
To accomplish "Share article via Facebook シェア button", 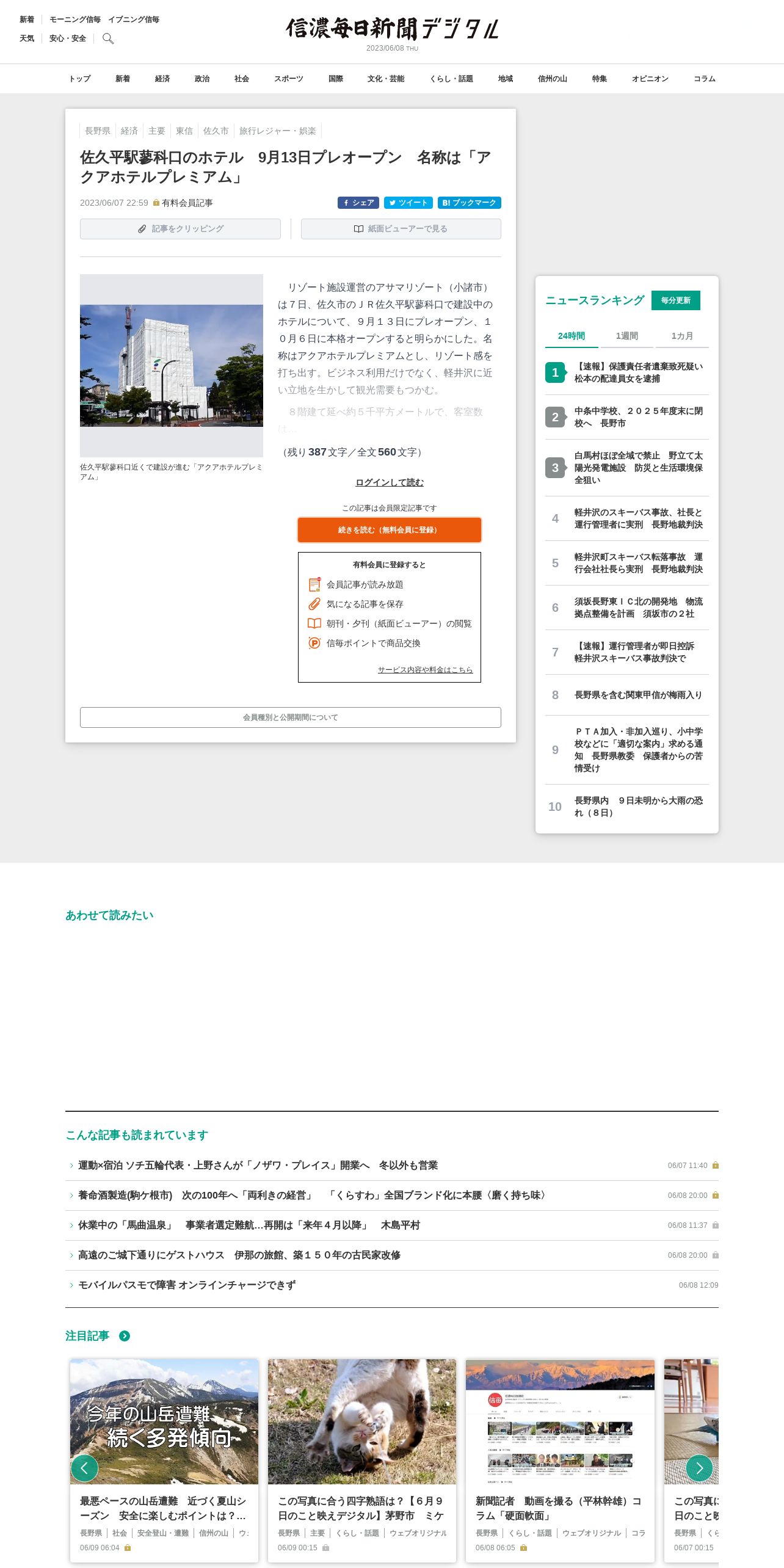I will coord(358,203).
